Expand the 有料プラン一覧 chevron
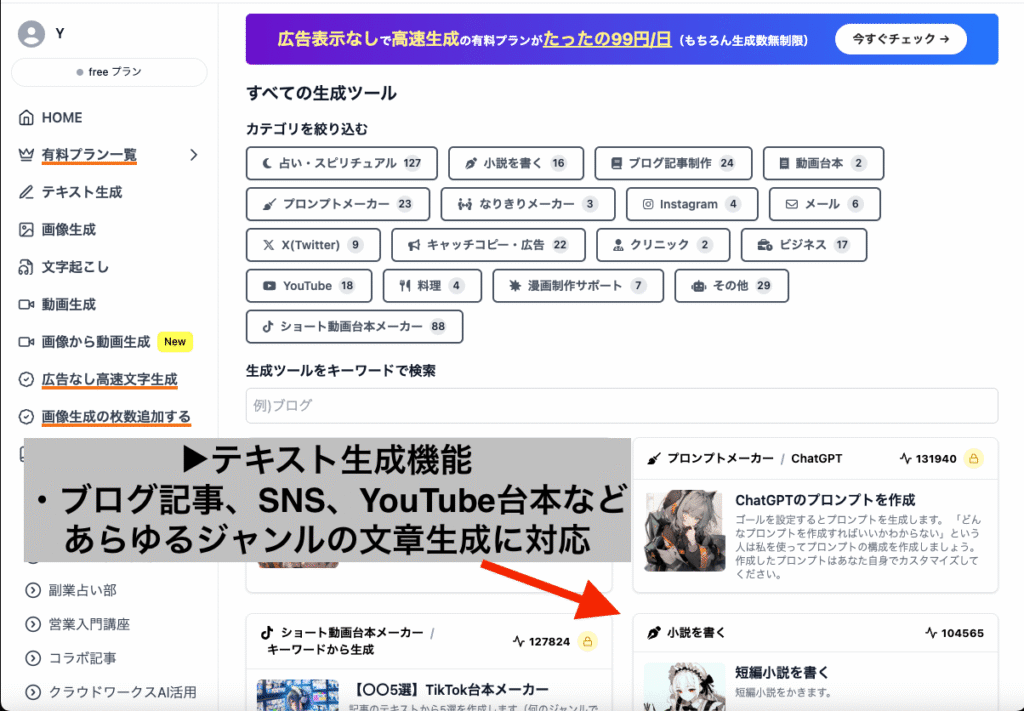 coord(193,155)
